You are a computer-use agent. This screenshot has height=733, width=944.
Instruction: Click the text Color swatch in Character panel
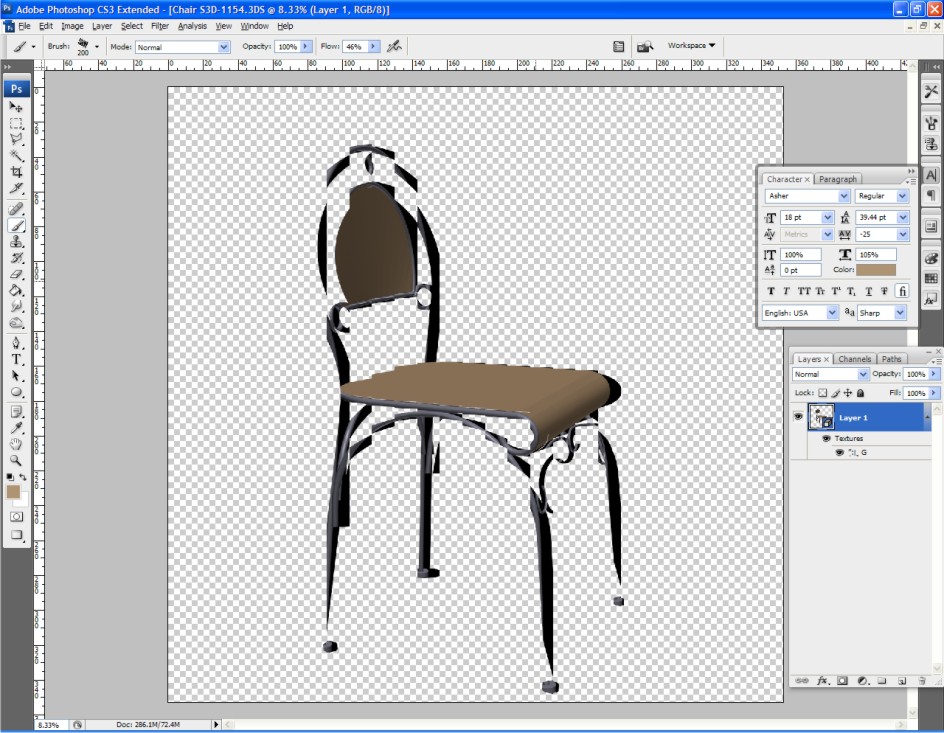876,270
